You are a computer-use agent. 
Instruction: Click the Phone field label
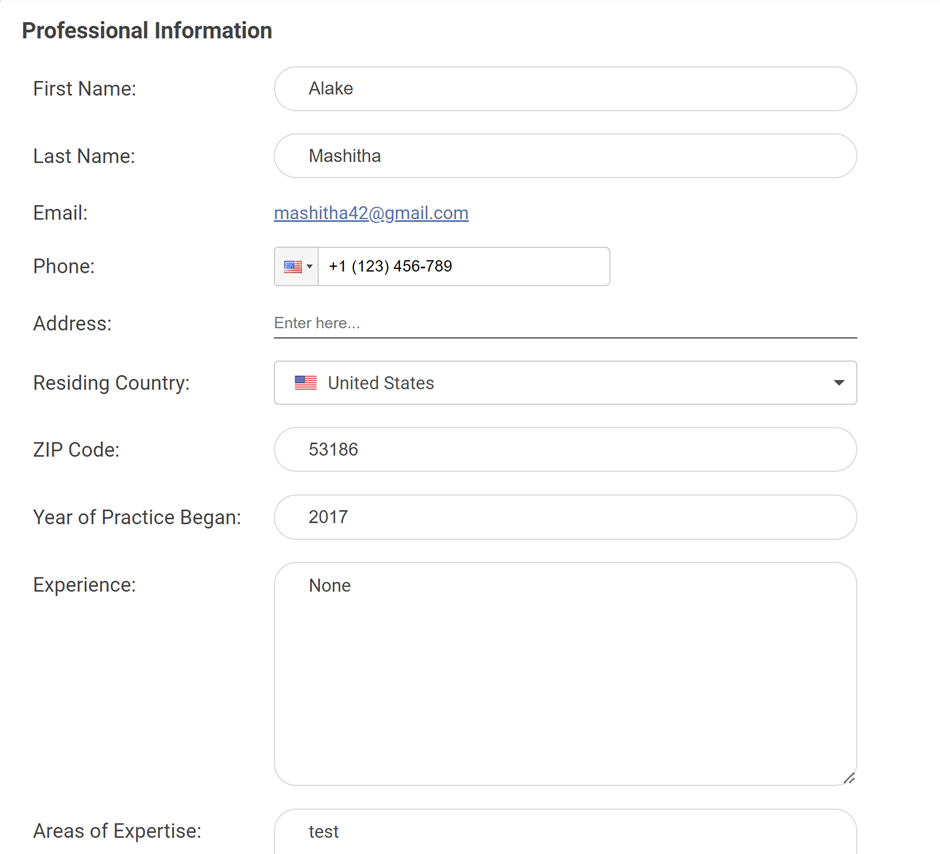pos(63,266)
